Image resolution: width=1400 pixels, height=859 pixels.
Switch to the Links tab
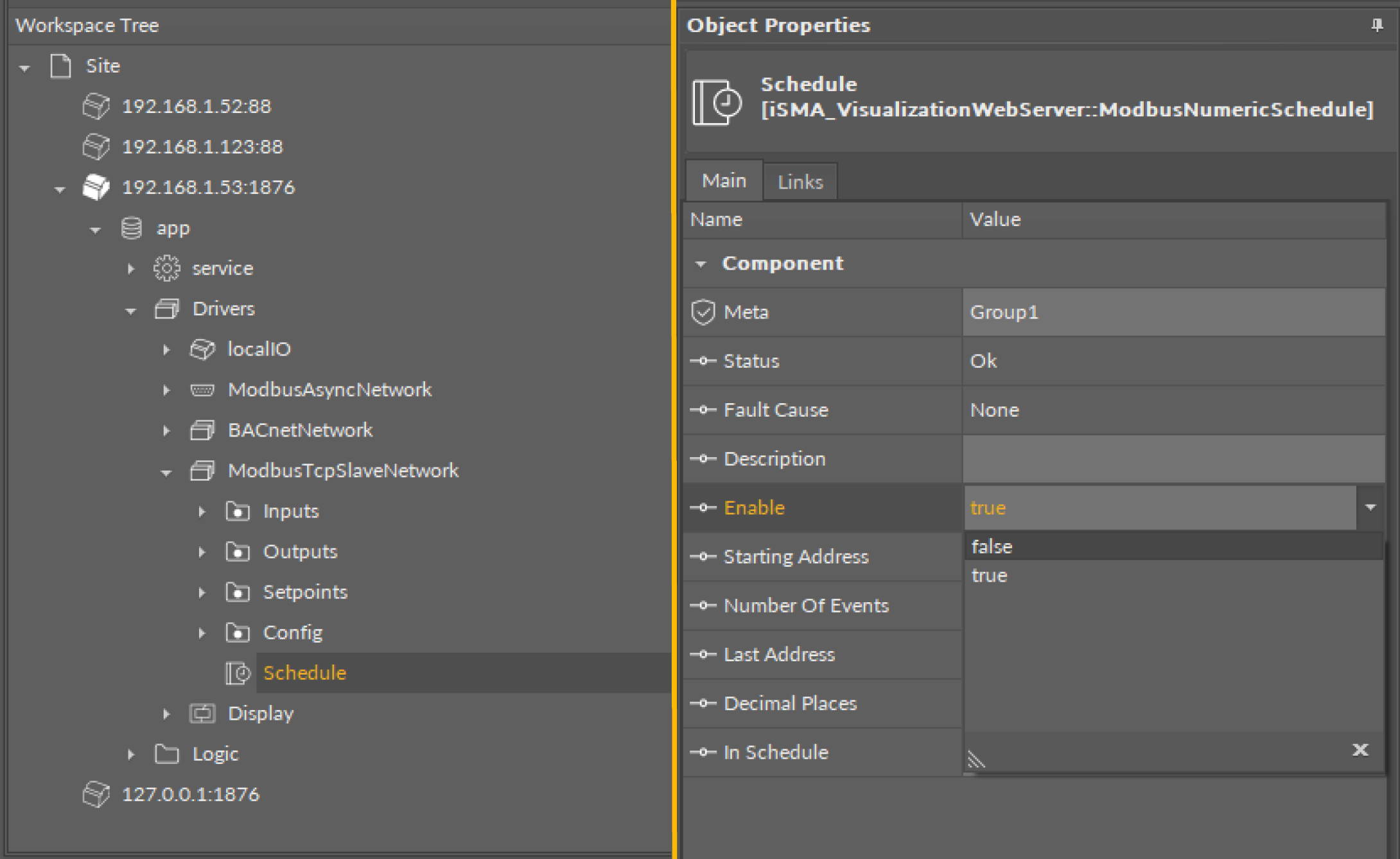(x=800, y=182)
